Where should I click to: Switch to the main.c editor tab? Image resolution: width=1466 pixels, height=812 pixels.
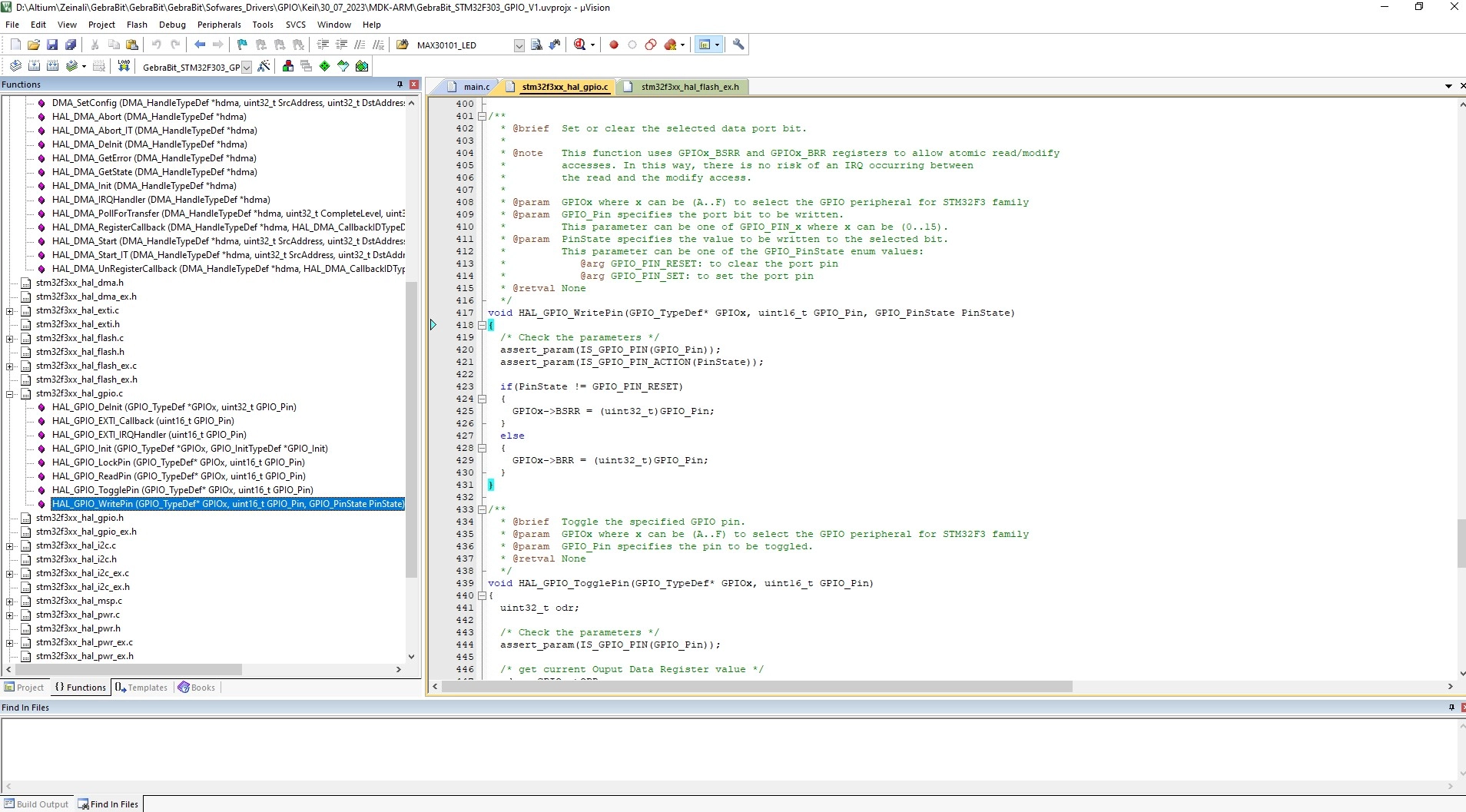pos(469,87)
